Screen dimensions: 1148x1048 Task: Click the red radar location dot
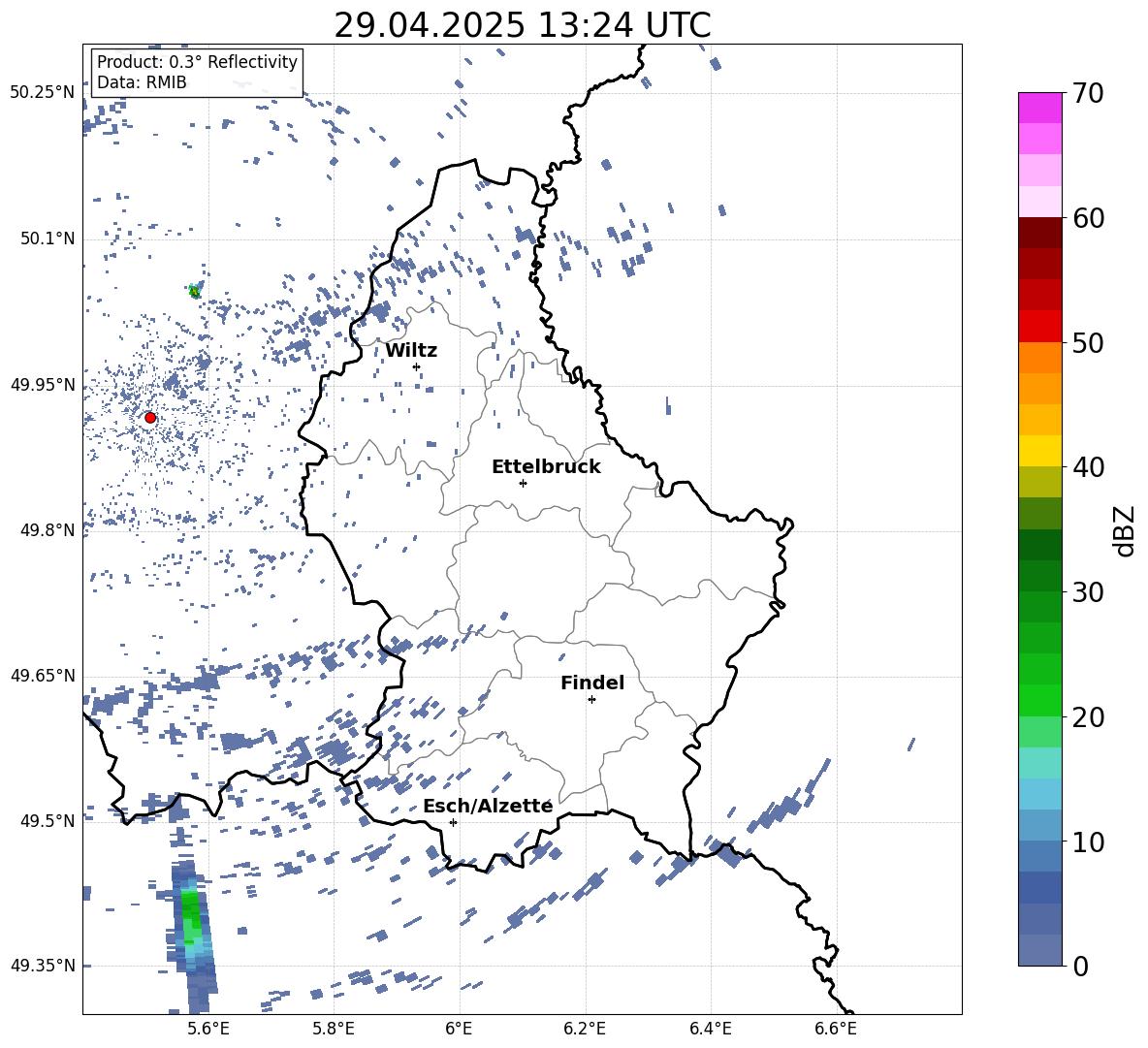(x=150, y=418)
